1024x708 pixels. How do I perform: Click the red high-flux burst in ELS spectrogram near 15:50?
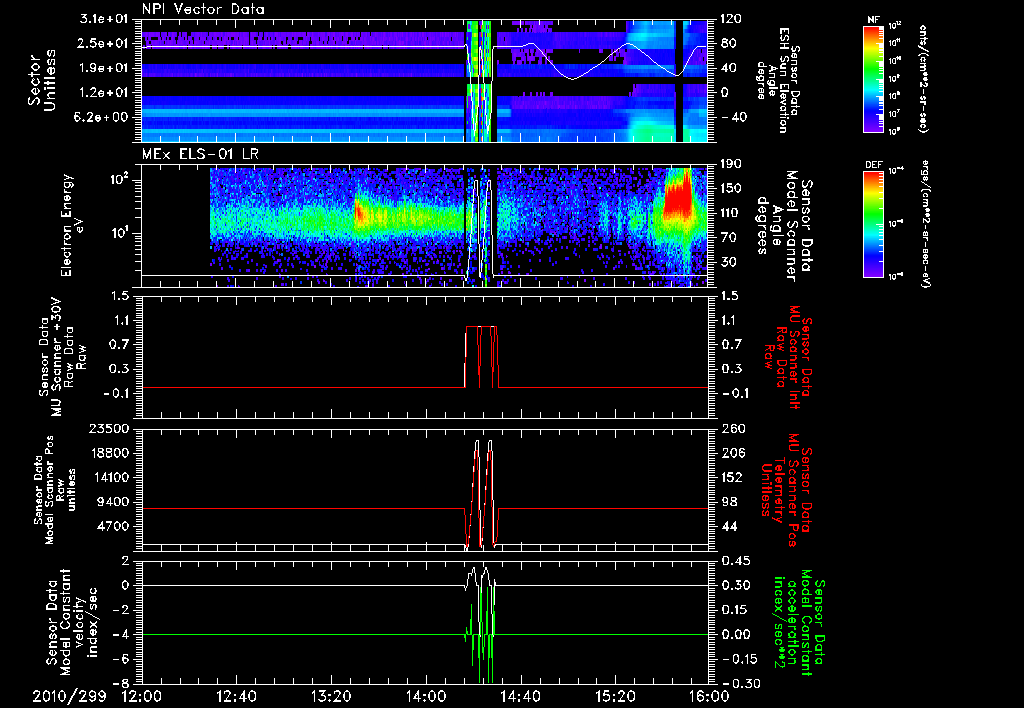coord(677,196)
